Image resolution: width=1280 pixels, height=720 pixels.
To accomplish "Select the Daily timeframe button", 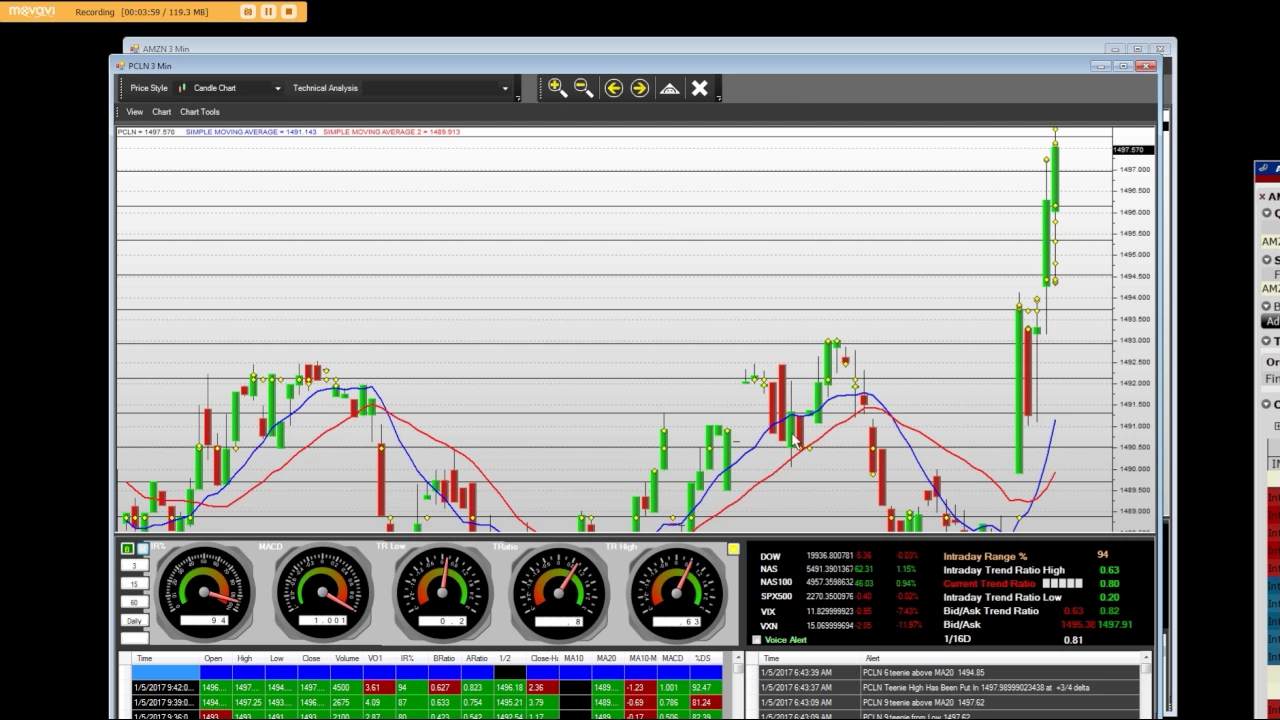I will (134, 621).
